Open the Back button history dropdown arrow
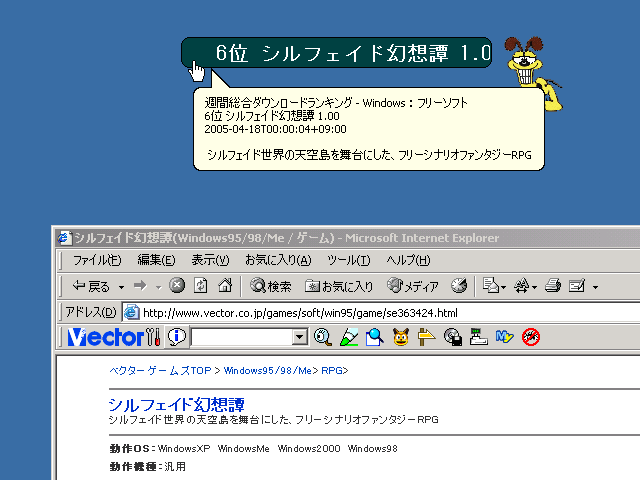The height and width of the screenshot is (480, 640). (122, 287)
